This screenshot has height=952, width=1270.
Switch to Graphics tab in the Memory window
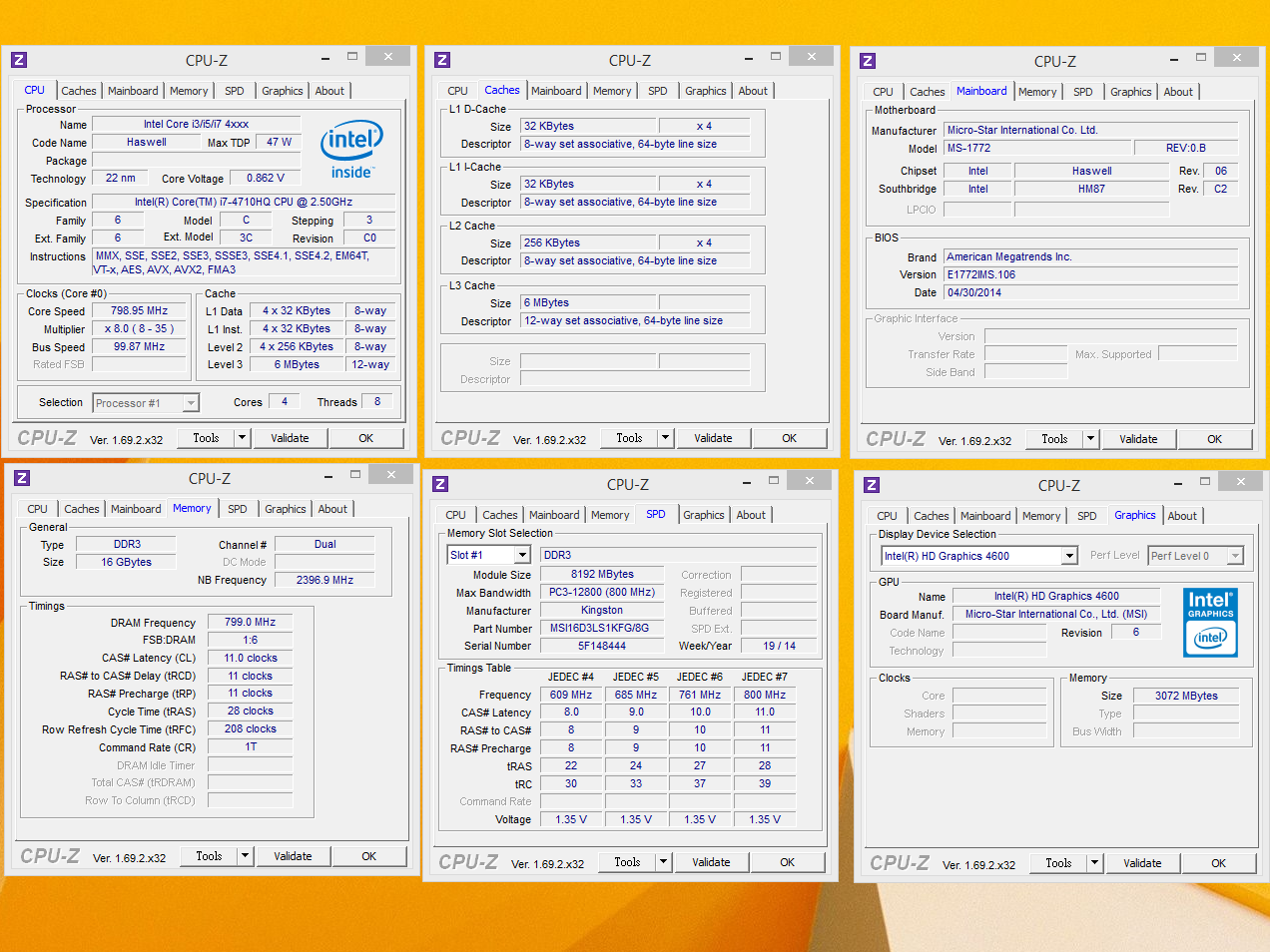[286, 509]
